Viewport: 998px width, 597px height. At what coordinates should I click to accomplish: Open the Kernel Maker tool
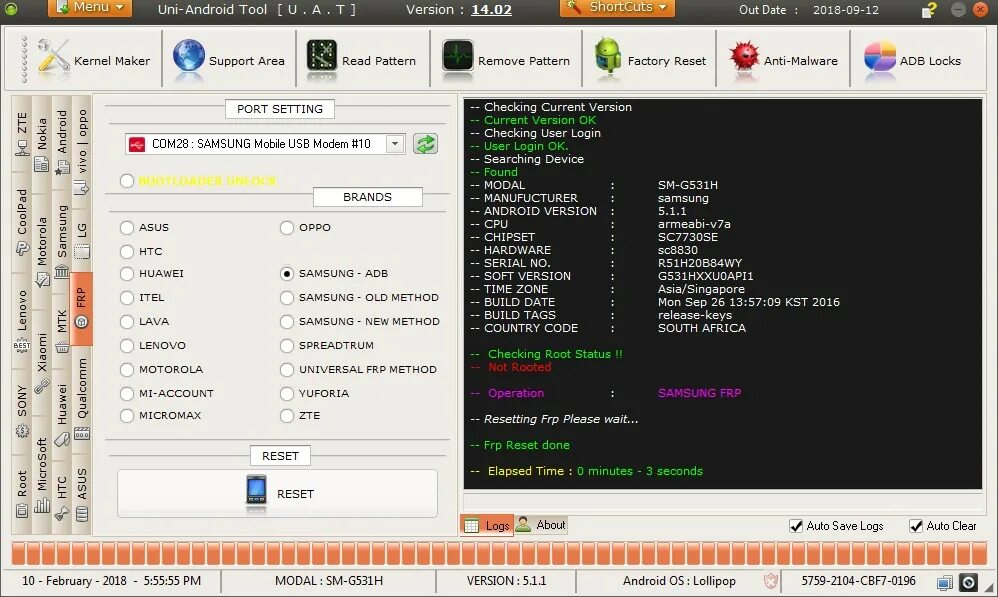[94, 60]
